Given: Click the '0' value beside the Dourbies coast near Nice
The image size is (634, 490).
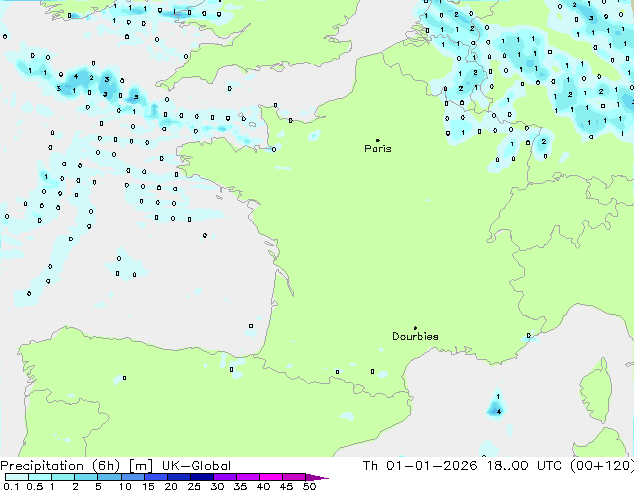Looking at the screenshot, I should click(x=528, y=336).
